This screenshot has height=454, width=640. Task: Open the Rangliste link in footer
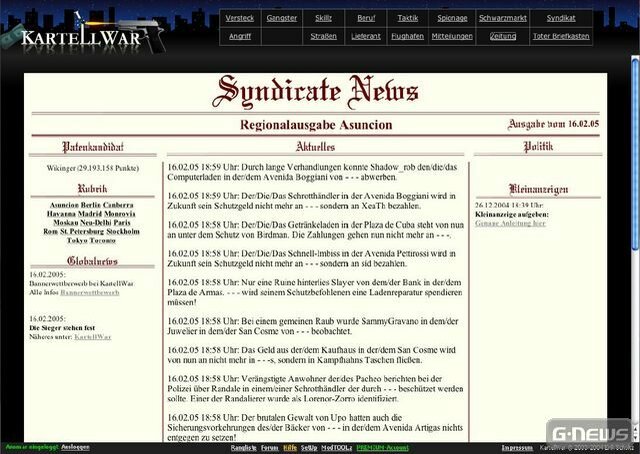tap(243, 448)
